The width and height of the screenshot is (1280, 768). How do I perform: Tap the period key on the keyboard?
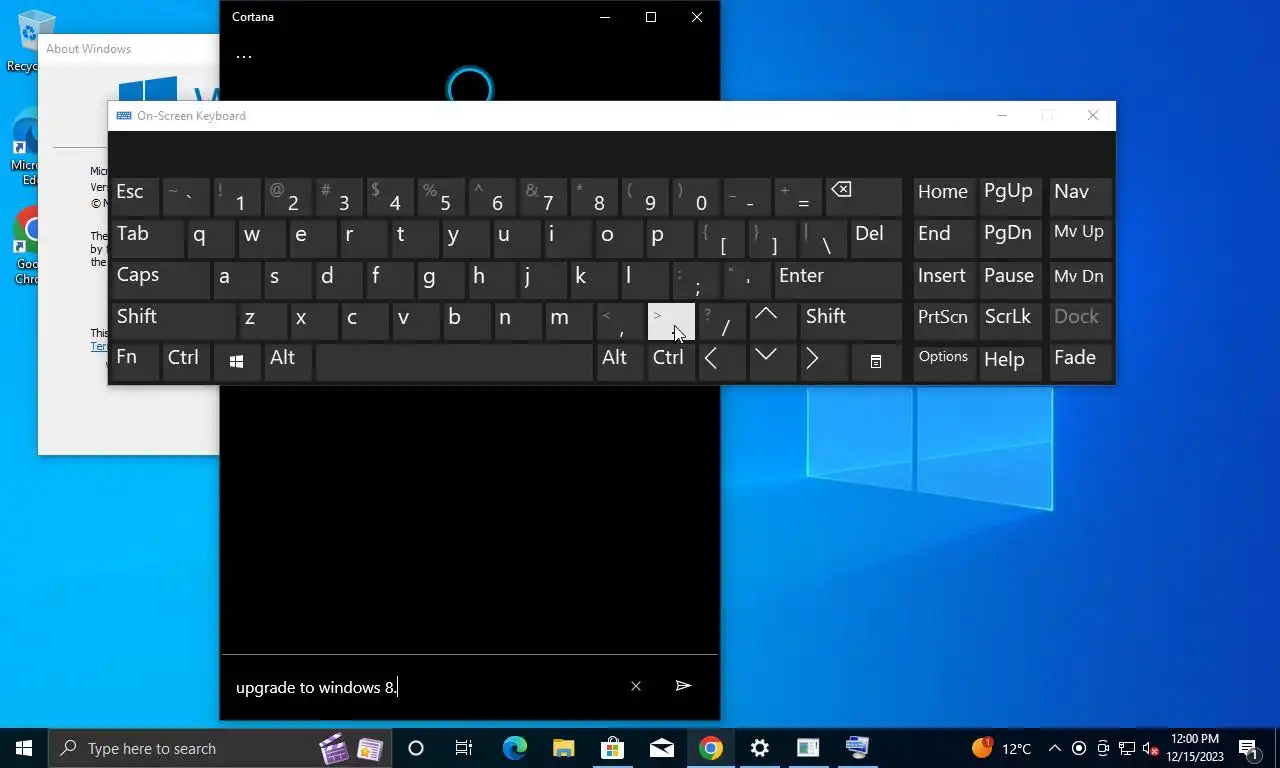pyautogui.click(x=670, y=321)
